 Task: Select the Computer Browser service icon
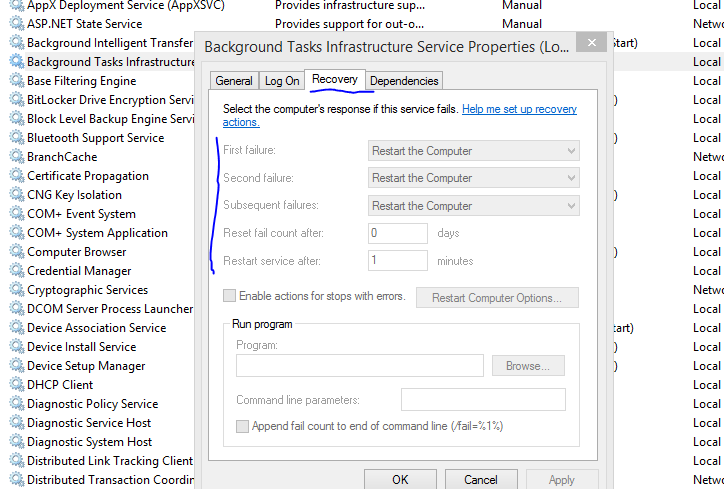pyautogui.click(x=16, y=252)
